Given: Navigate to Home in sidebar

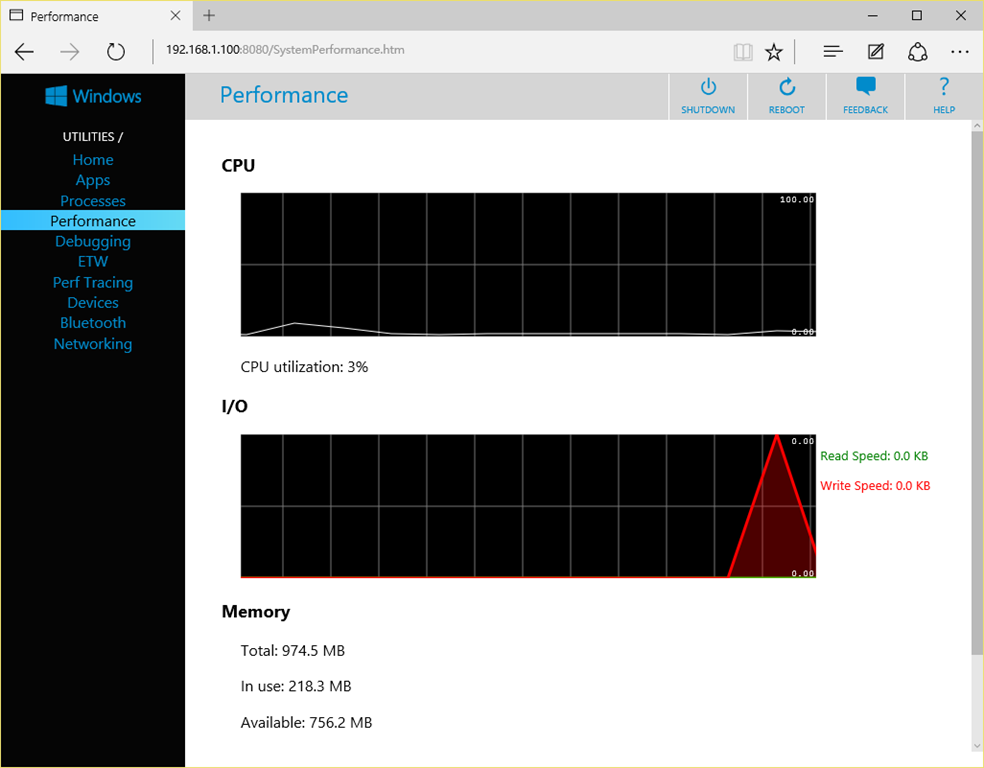Looking at the screenshot, I should click(x=93, y=159).
